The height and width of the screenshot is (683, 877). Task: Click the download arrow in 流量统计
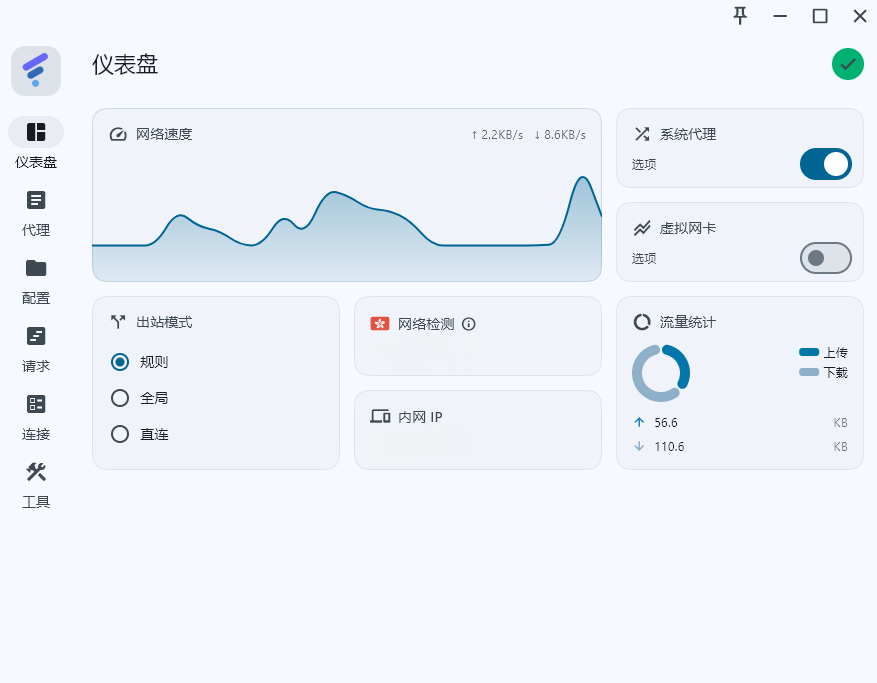click(639, 446)
